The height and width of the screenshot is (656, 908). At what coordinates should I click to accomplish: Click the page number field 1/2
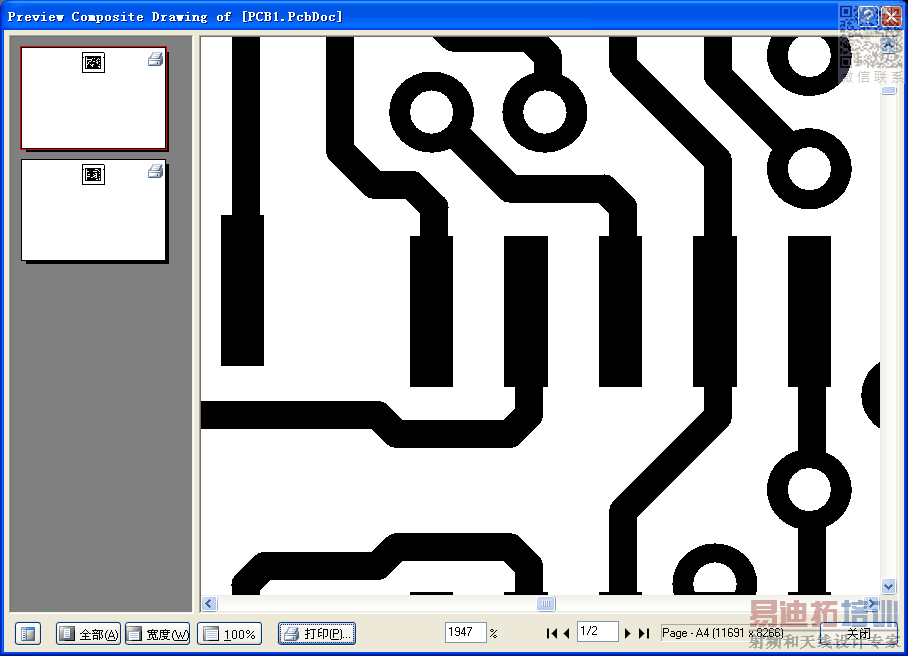tap(598, 631)
